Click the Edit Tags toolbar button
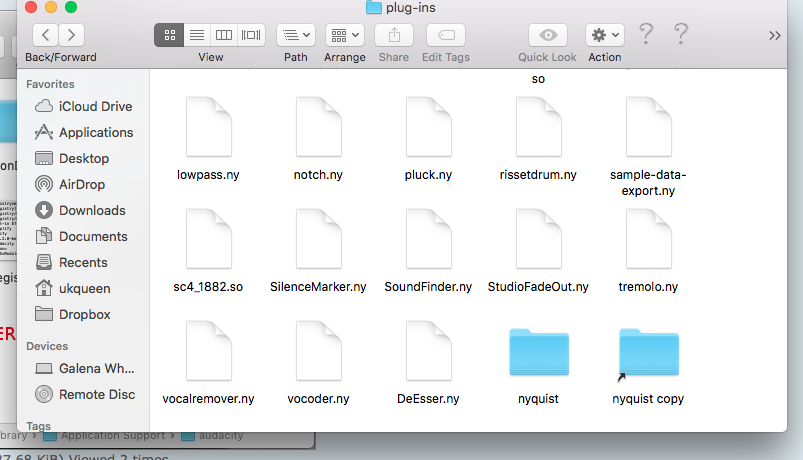The image size is (803, 460). (445, 35)
